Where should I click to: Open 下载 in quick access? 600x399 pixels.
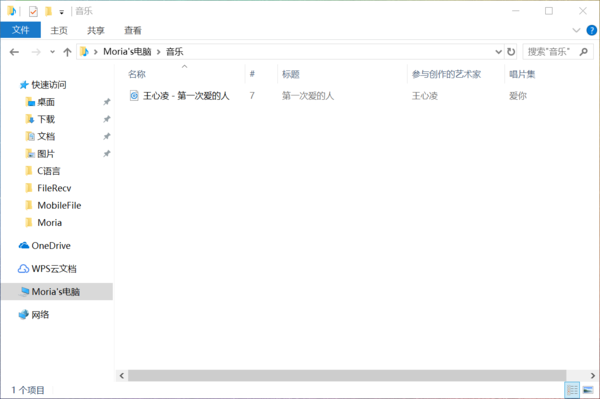pos(46,119)
